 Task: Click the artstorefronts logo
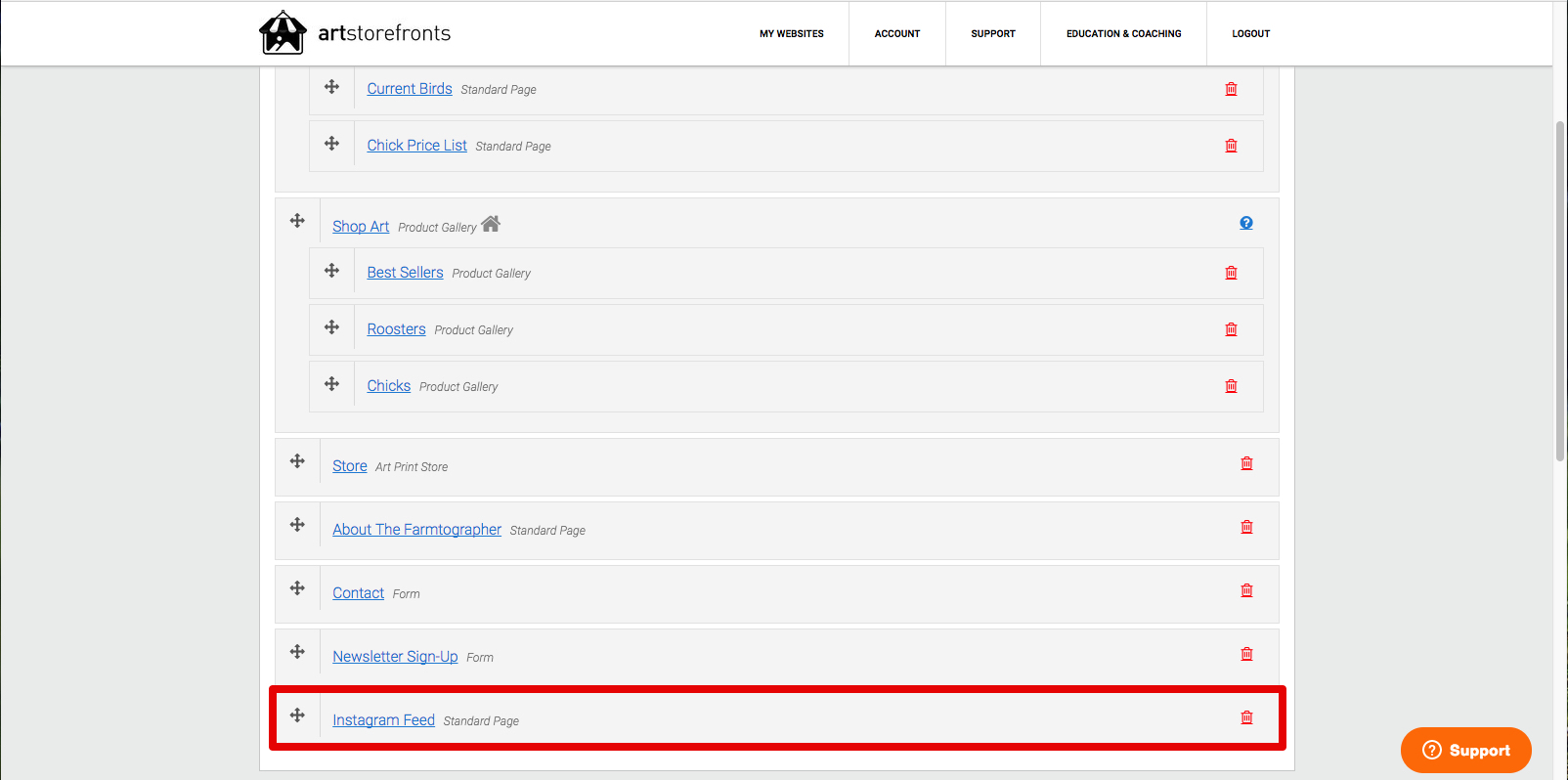[x=355, y=33]
